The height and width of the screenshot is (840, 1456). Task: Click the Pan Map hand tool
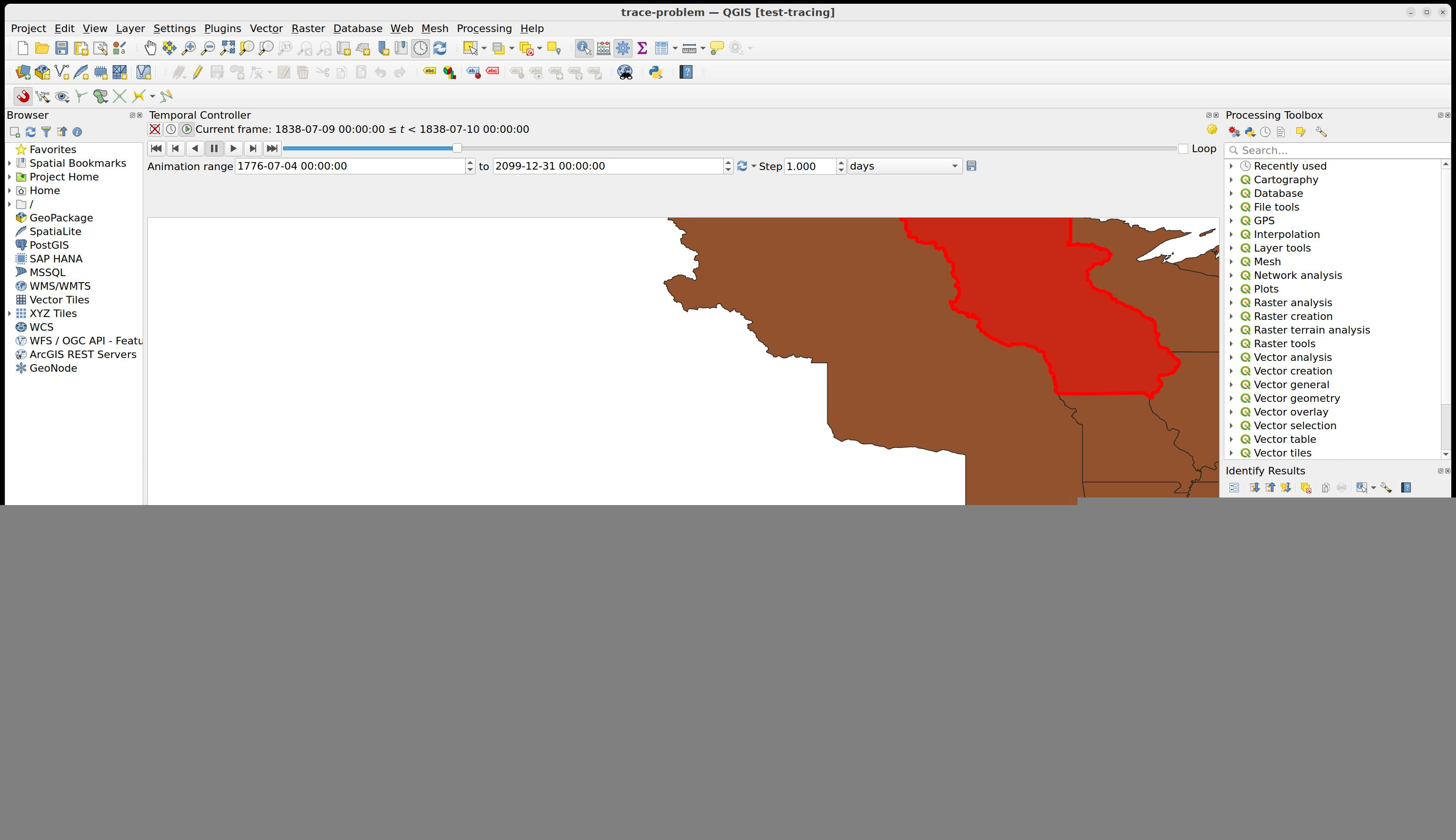[x=150, y=49]
